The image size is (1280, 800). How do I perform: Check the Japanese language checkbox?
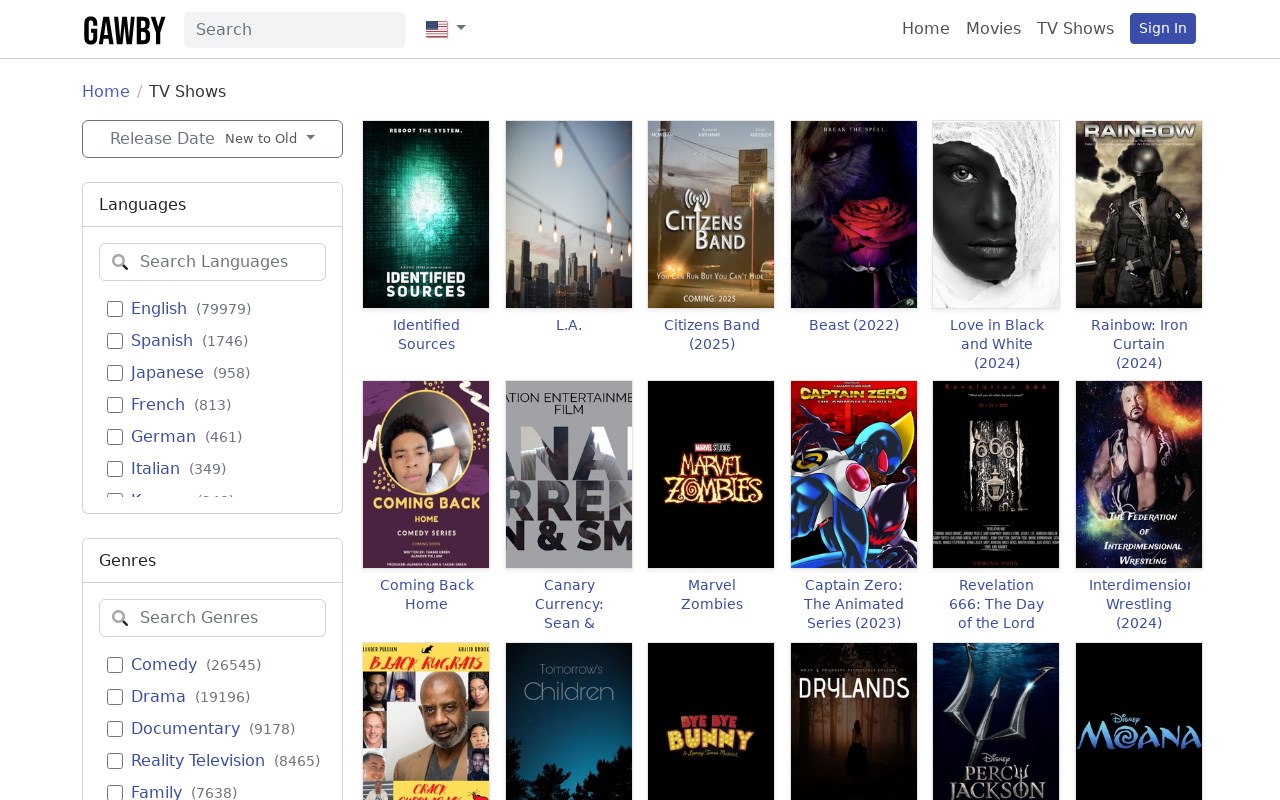[x=115, y=373]
